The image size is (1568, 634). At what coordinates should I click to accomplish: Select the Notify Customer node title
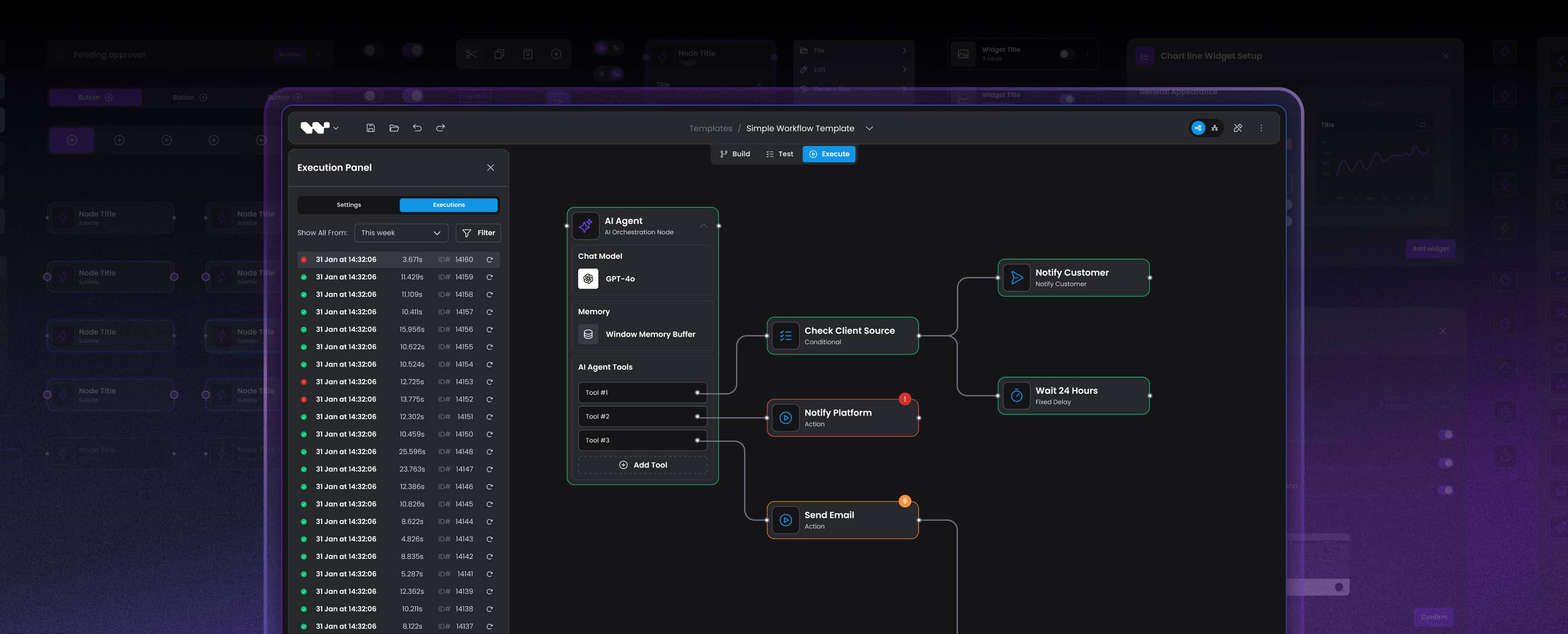point(1072,273)
